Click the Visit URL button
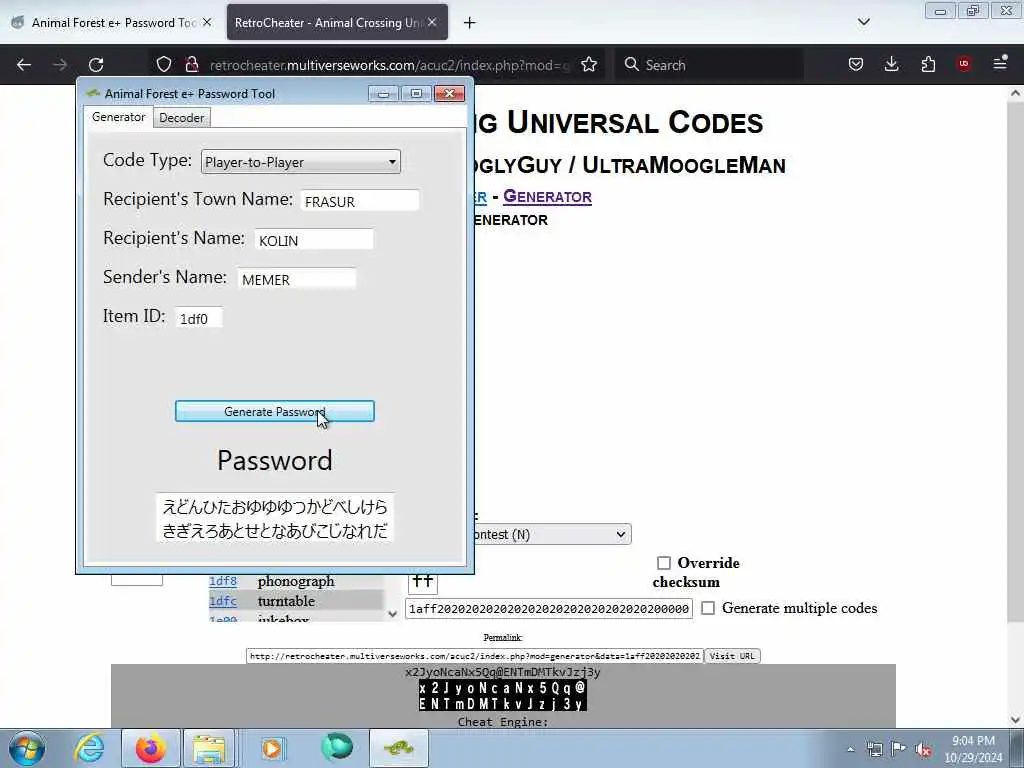Image resolution: width=1024 pixels, height=768 pixels. pyautogui.click(x=732, y=656)
